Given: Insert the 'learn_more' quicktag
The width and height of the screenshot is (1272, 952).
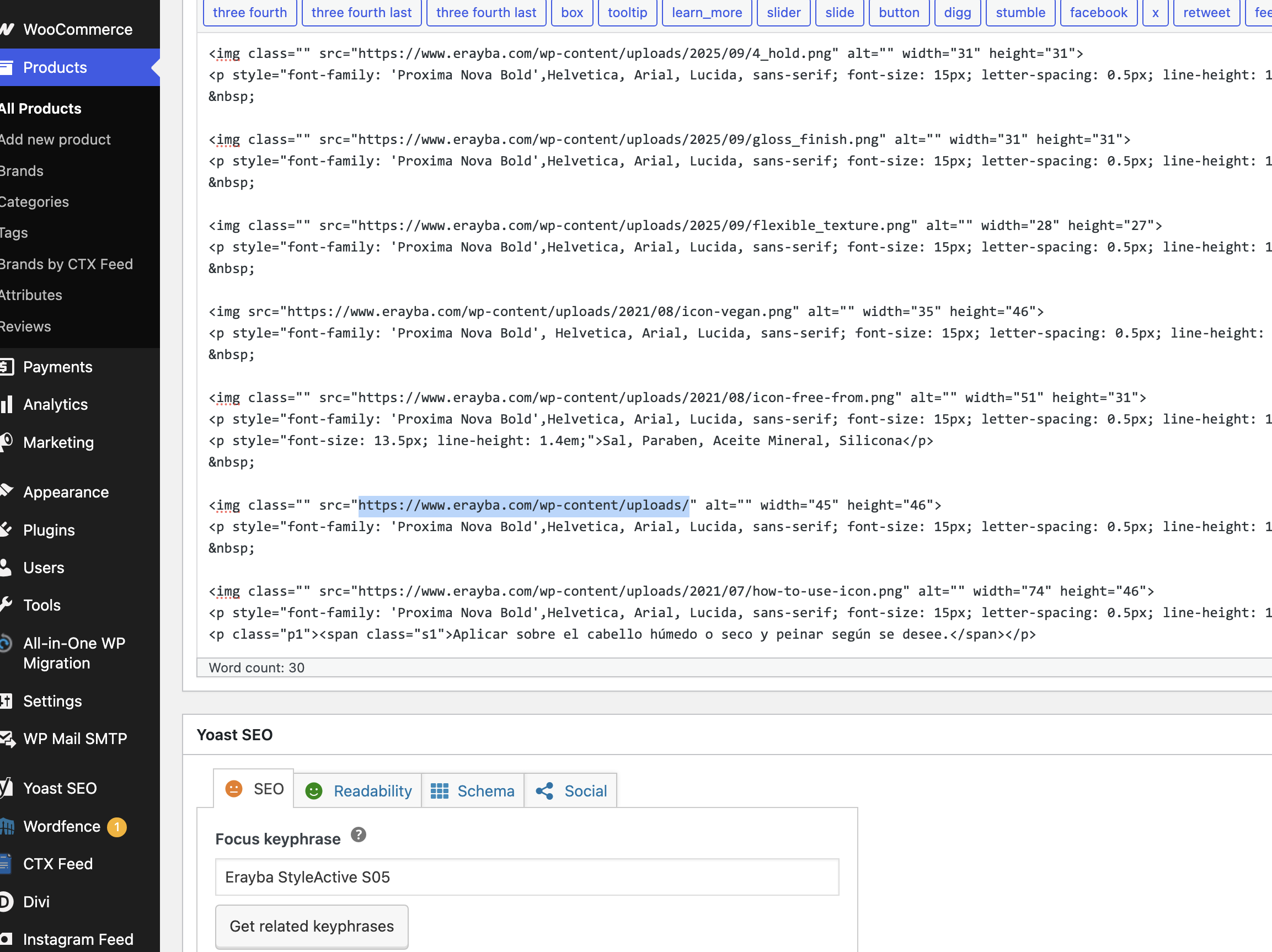Looking at the screenshot, I should [x=707, y=13].
